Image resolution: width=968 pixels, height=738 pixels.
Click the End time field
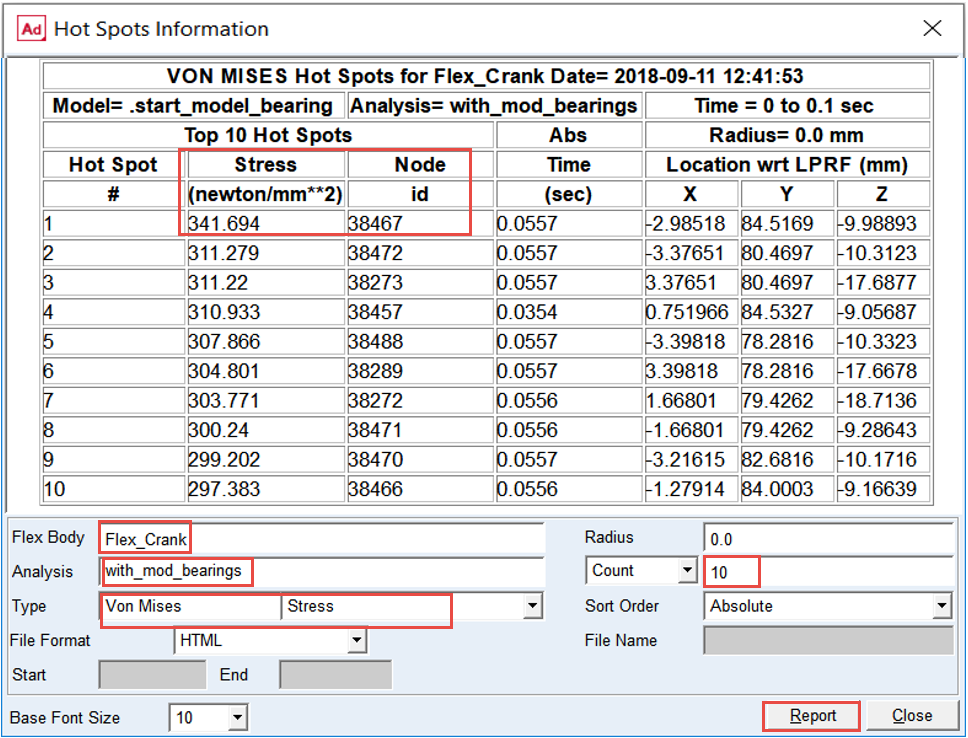tap(335, 674)
